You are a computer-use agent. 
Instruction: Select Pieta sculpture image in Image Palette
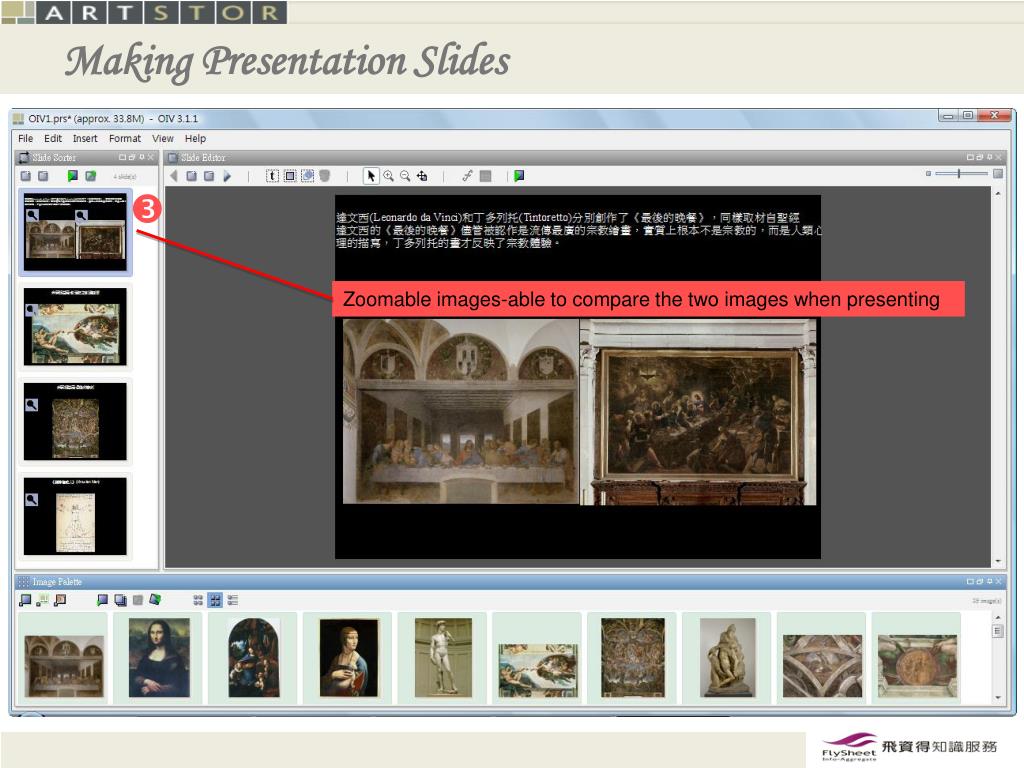pos(728,658)
